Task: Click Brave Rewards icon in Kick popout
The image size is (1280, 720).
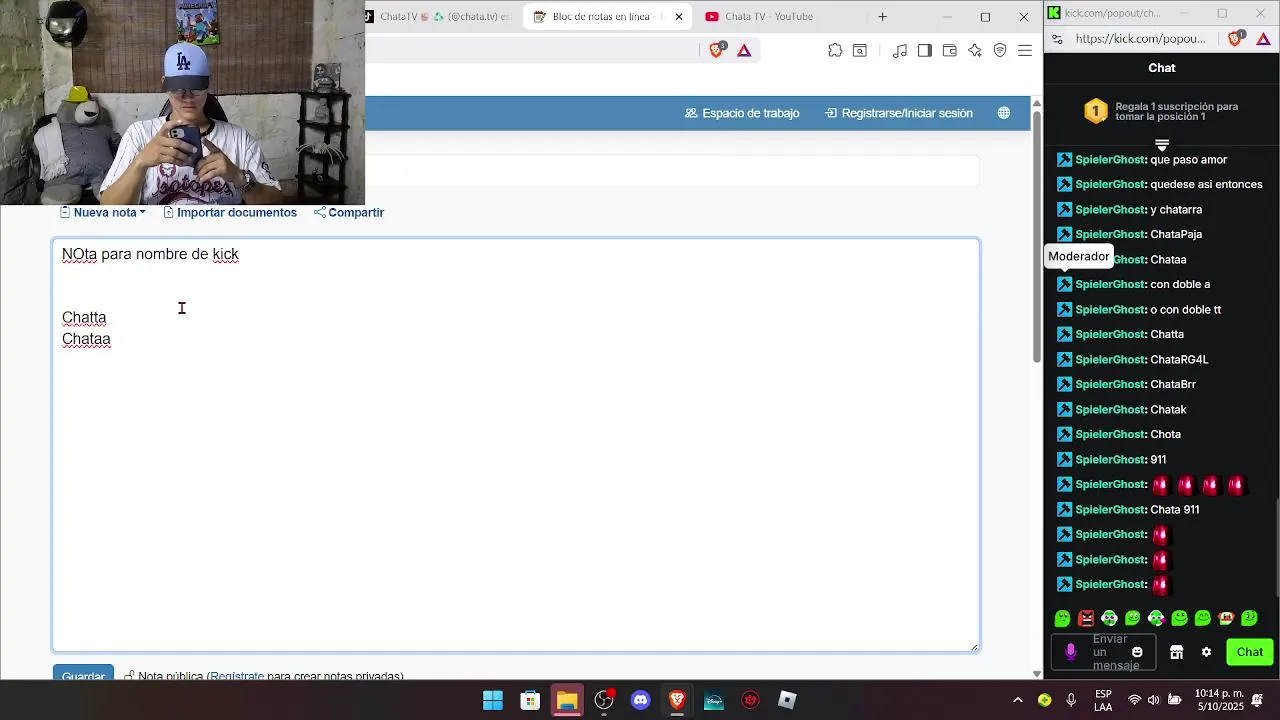Action: pos(1264,39)
